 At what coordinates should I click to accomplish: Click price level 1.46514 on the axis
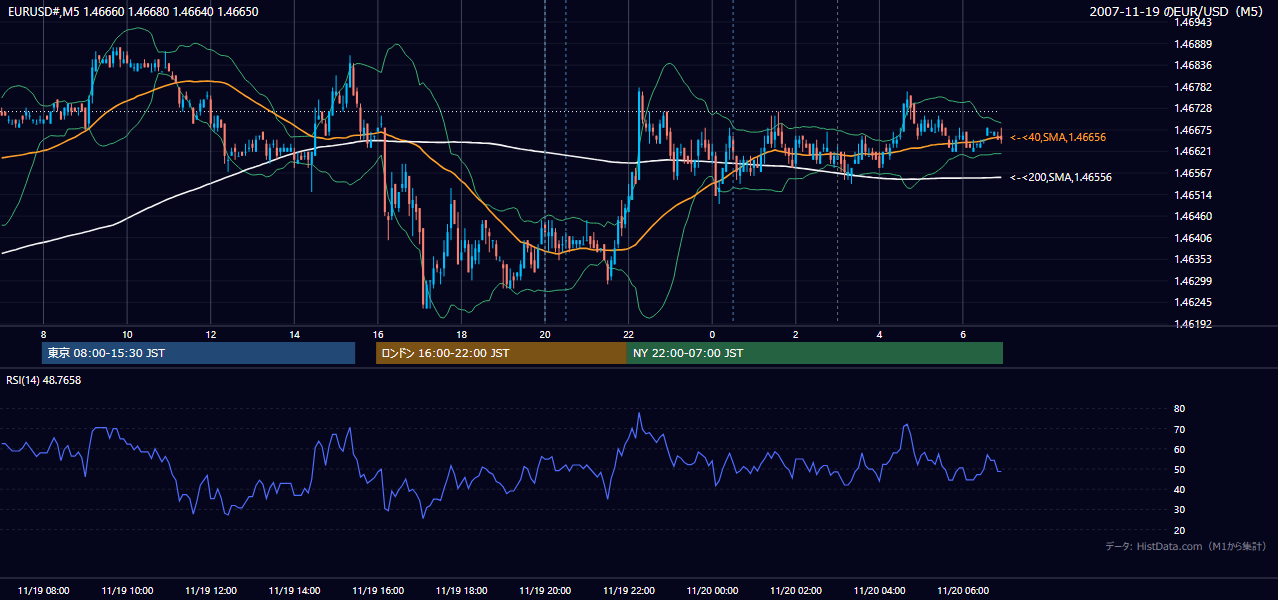pos(1193,195)
